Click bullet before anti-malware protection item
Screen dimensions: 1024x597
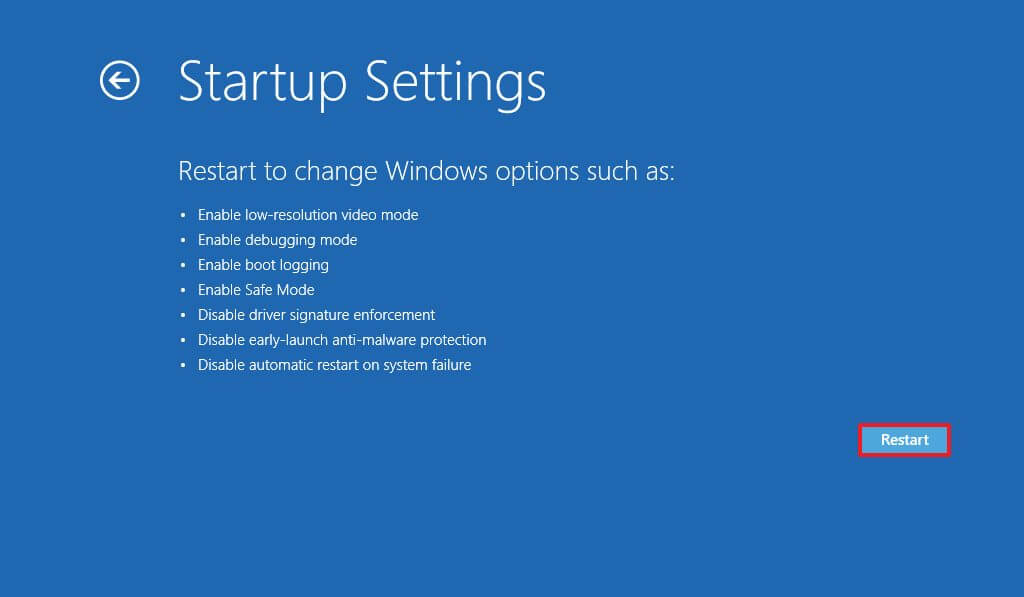point(183,341)
